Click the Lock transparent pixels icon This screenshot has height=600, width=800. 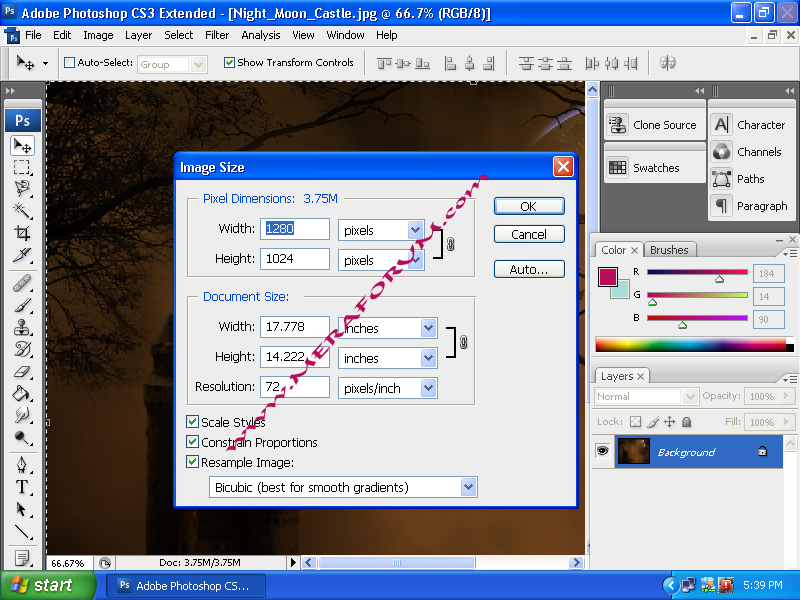click(635, 422)
